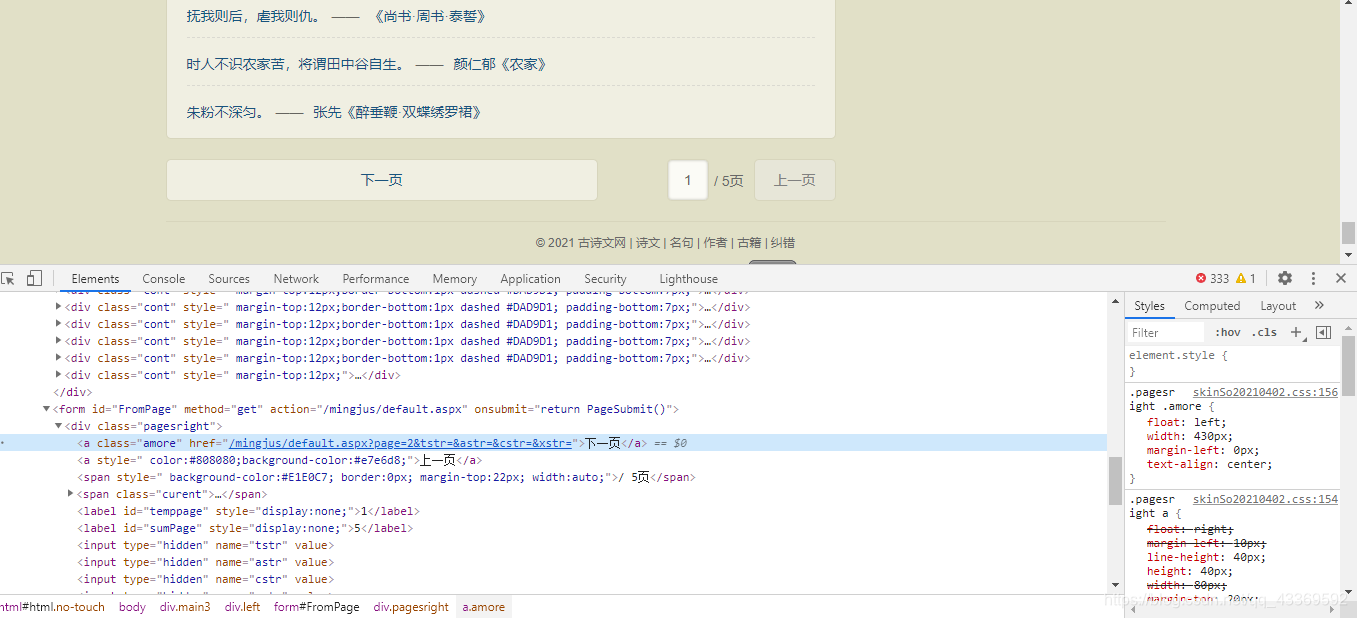Viewport: 1357px width, 618px height.
Task: Open the 颜仁郁《农家》 source link
Action: (500, 64)
